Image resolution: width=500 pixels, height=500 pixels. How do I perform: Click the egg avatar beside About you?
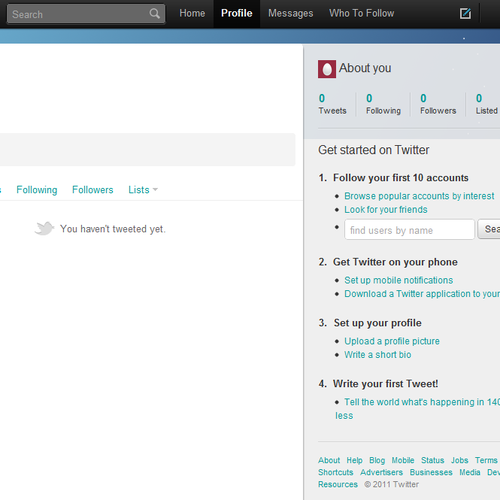click(327, 69)
